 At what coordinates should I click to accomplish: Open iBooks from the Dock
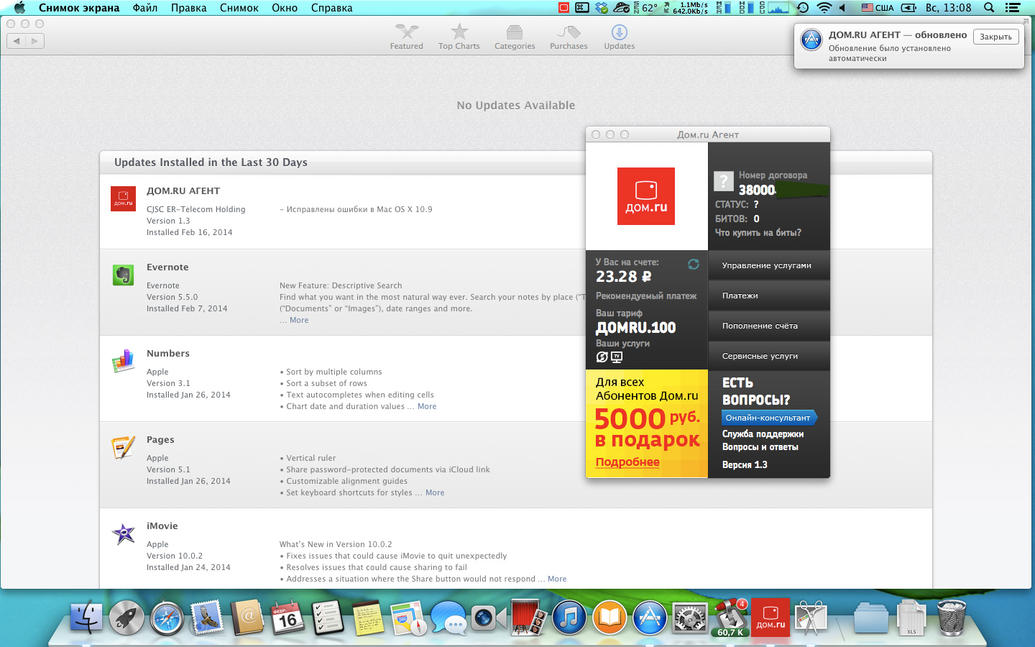tap(609, 619)
